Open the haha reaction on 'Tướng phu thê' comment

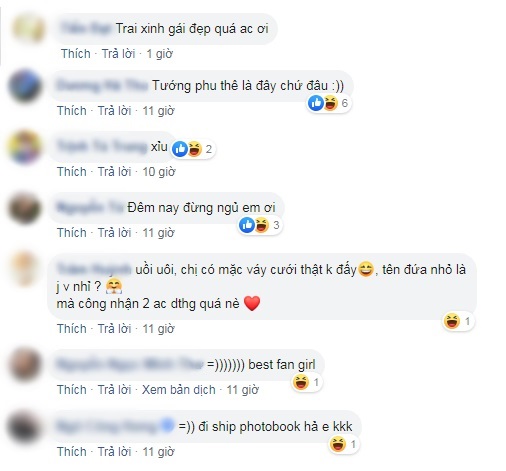(x=331, y=103)
